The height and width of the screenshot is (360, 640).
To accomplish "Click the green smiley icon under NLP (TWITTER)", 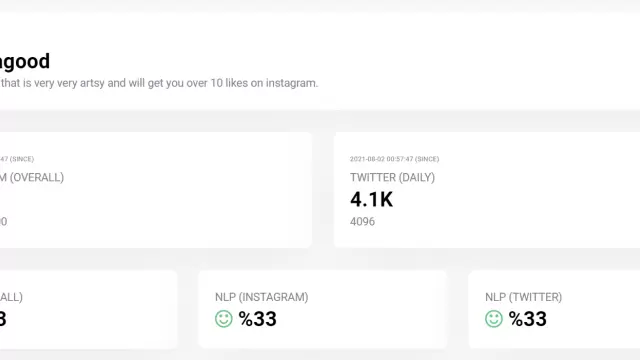I will pyautogui.click(x=494, y=319).
